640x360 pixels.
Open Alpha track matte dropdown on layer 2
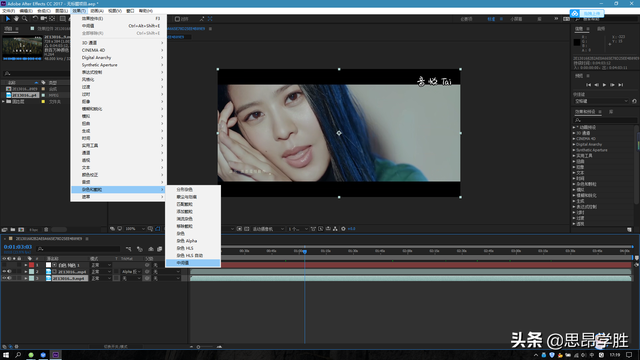click(131, 271)
